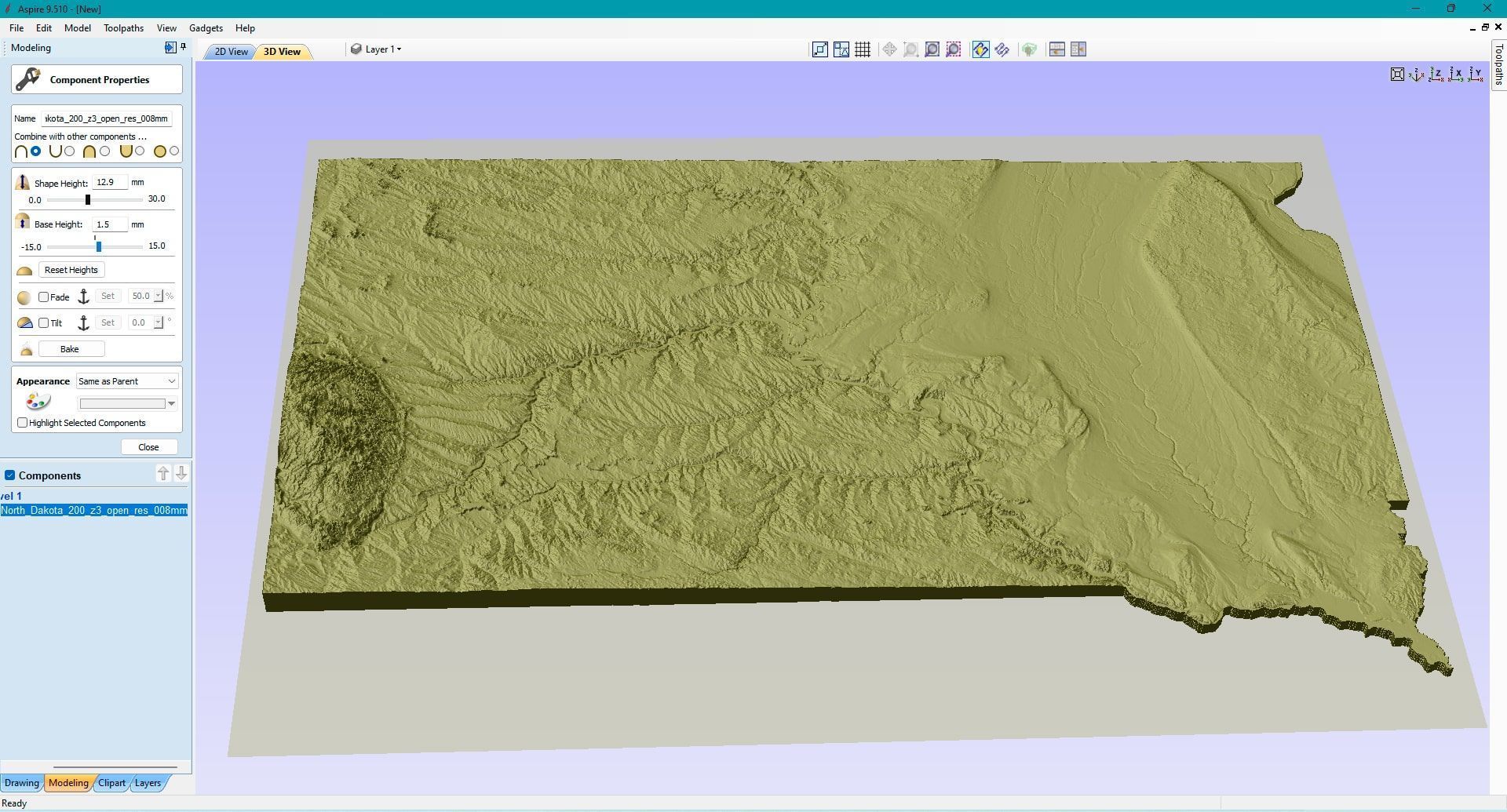Enable the Fade checkbox
The height and width of the screenshot is (812, 1507).
coord(44,297)
